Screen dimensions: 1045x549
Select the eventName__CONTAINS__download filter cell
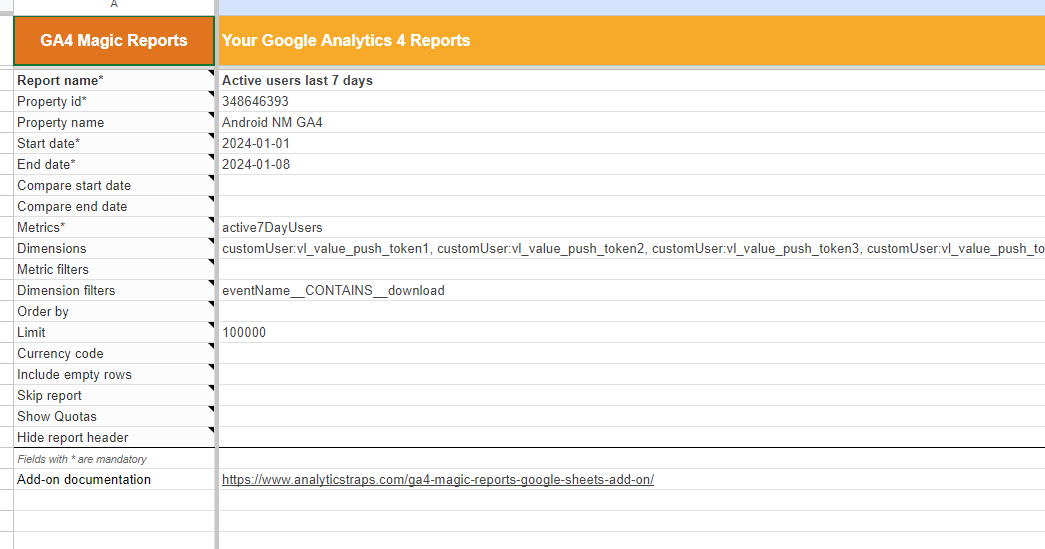pos(632,290)
